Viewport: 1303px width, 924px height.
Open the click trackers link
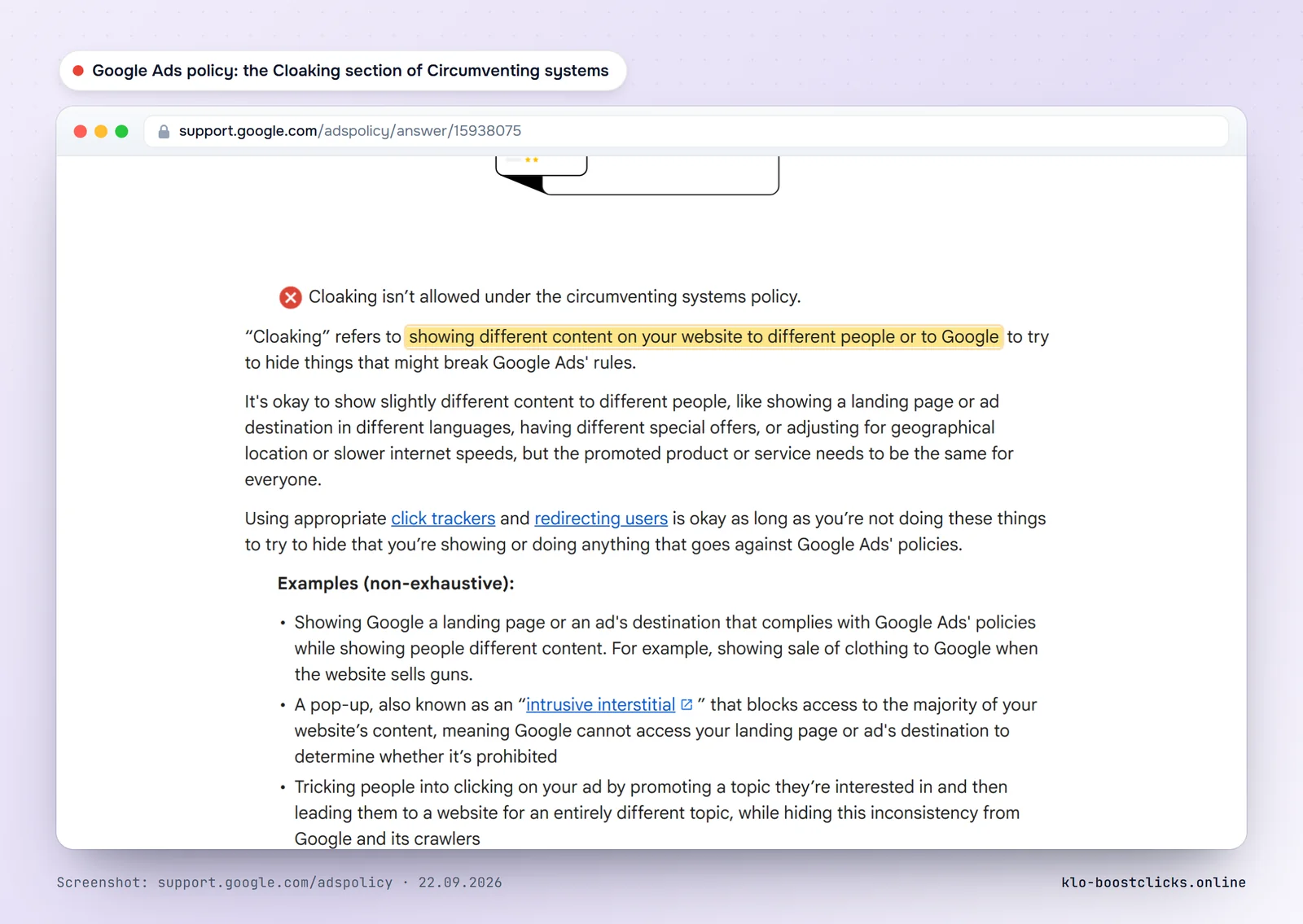point(443,519)
